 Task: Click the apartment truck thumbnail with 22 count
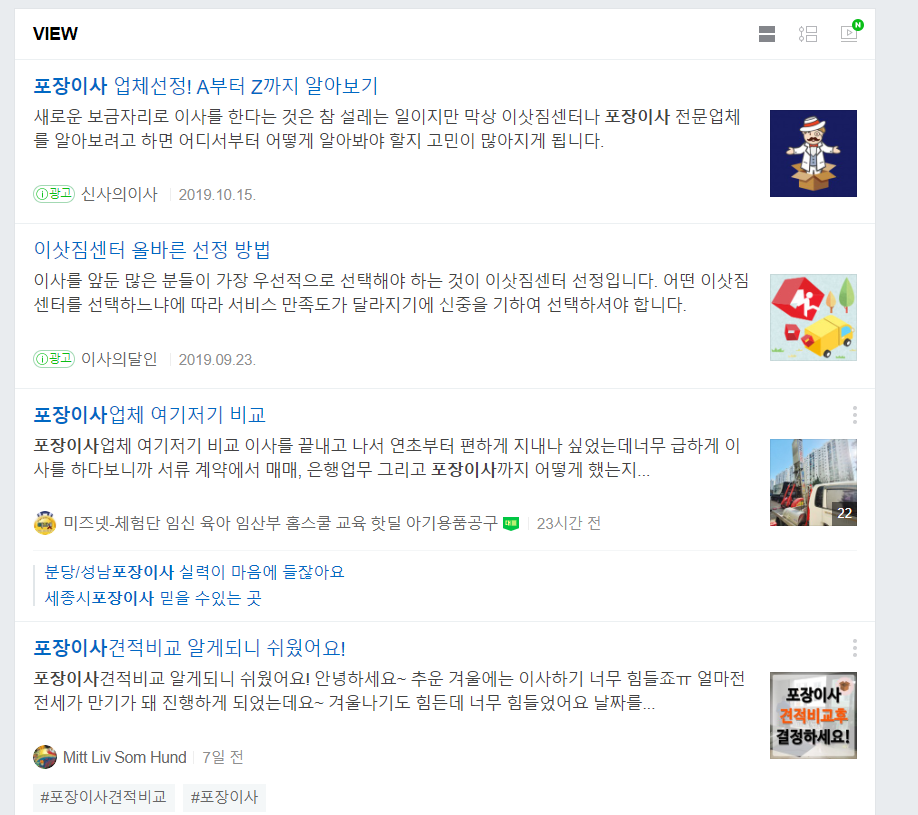pyautogui.click(x=813, y=482)
